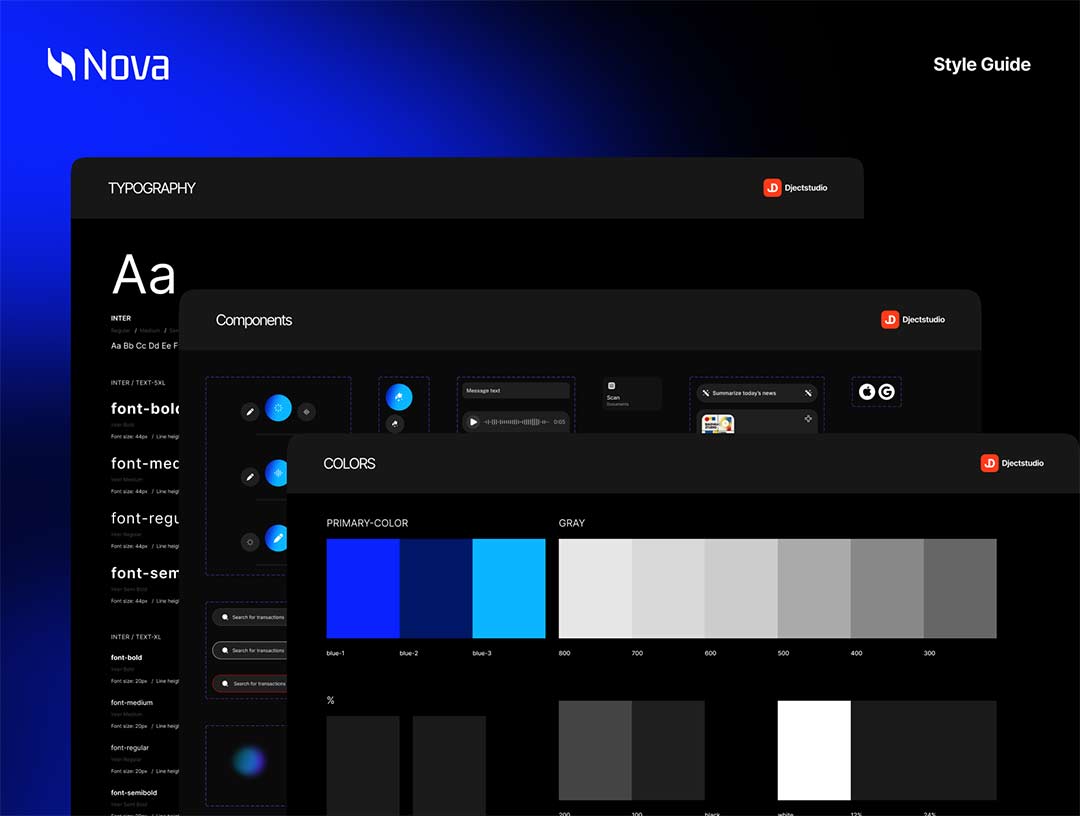Click the Djectstudio logo in the Colors header
1080x816 pixels.
click(x=1012, y=463)
